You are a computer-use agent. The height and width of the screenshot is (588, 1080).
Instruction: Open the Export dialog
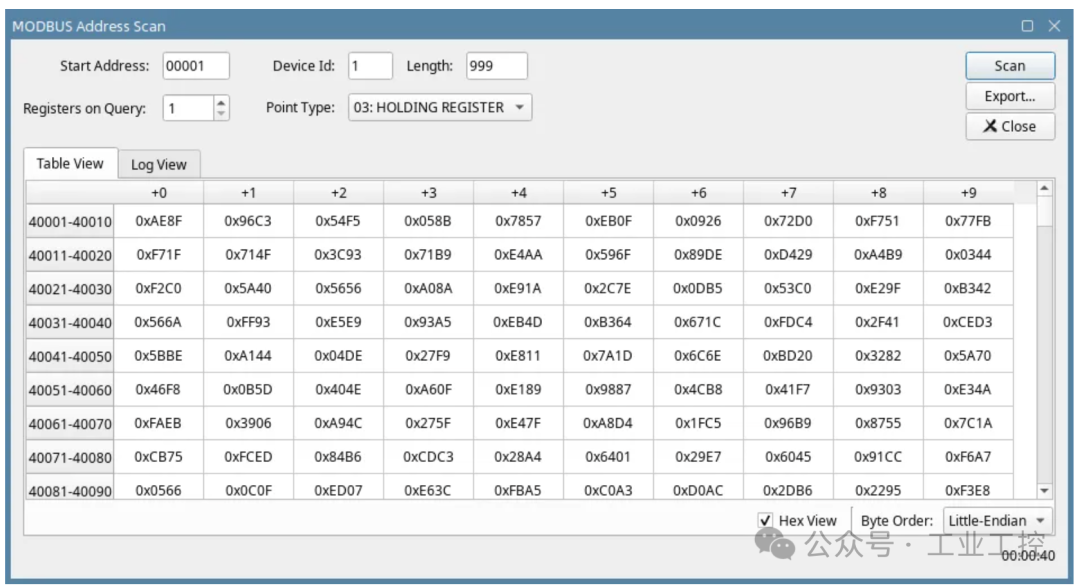[1010, 96]
